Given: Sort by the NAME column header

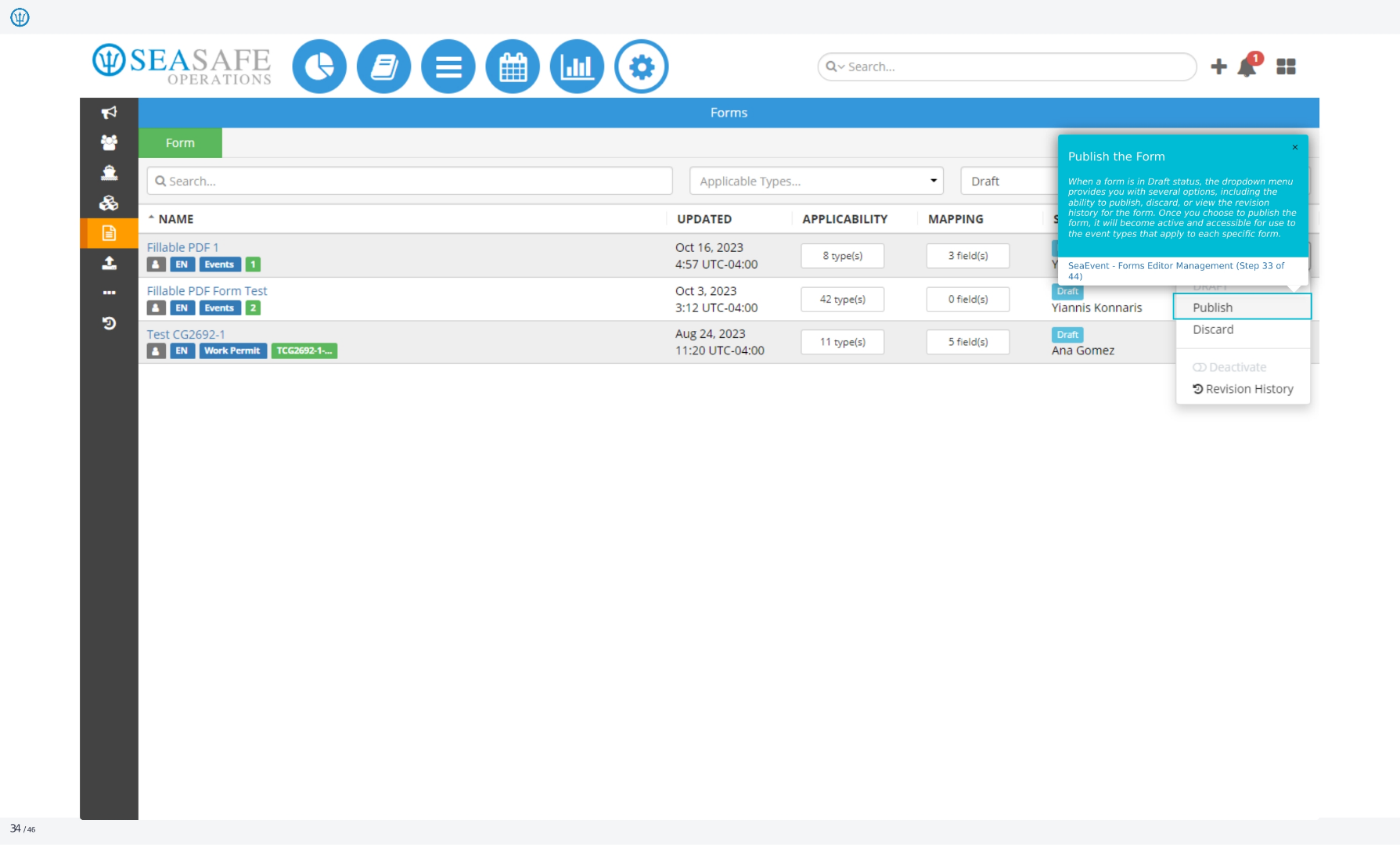Looking at the screenshot, I should [x=176, y=219].
